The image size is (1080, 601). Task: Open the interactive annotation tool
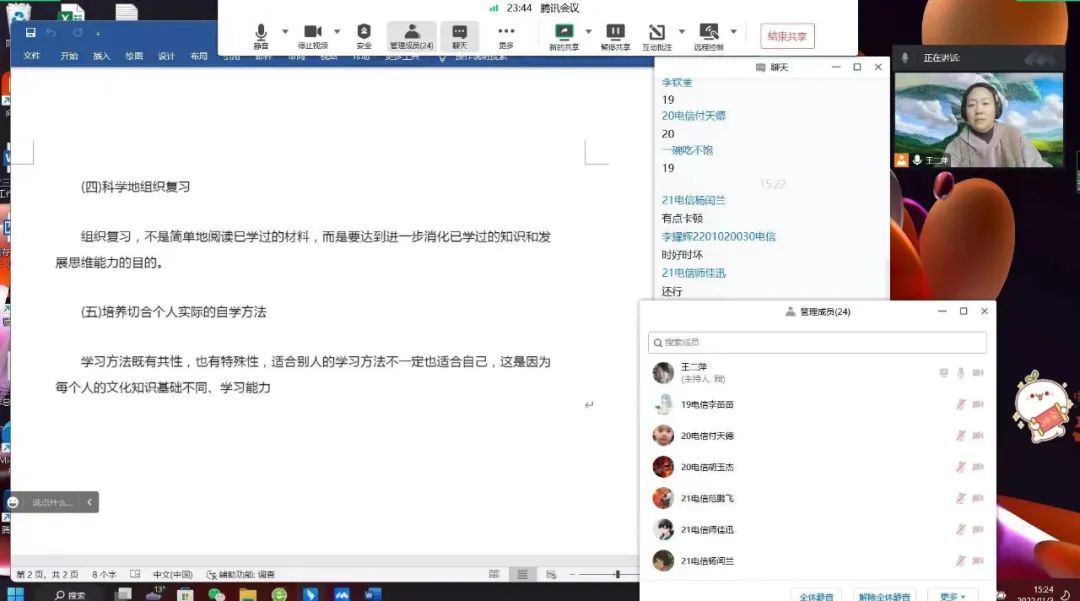click(656, 36)
